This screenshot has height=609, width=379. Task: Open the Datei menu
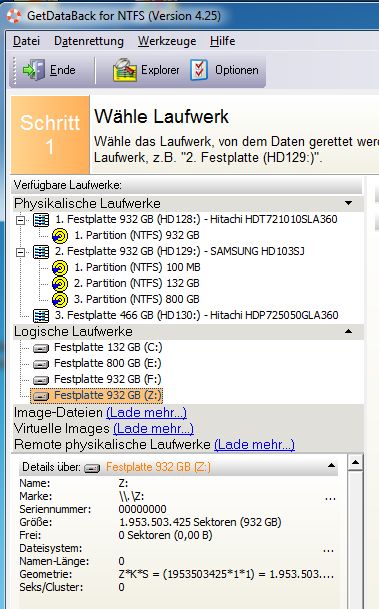(x=26, y=41)
